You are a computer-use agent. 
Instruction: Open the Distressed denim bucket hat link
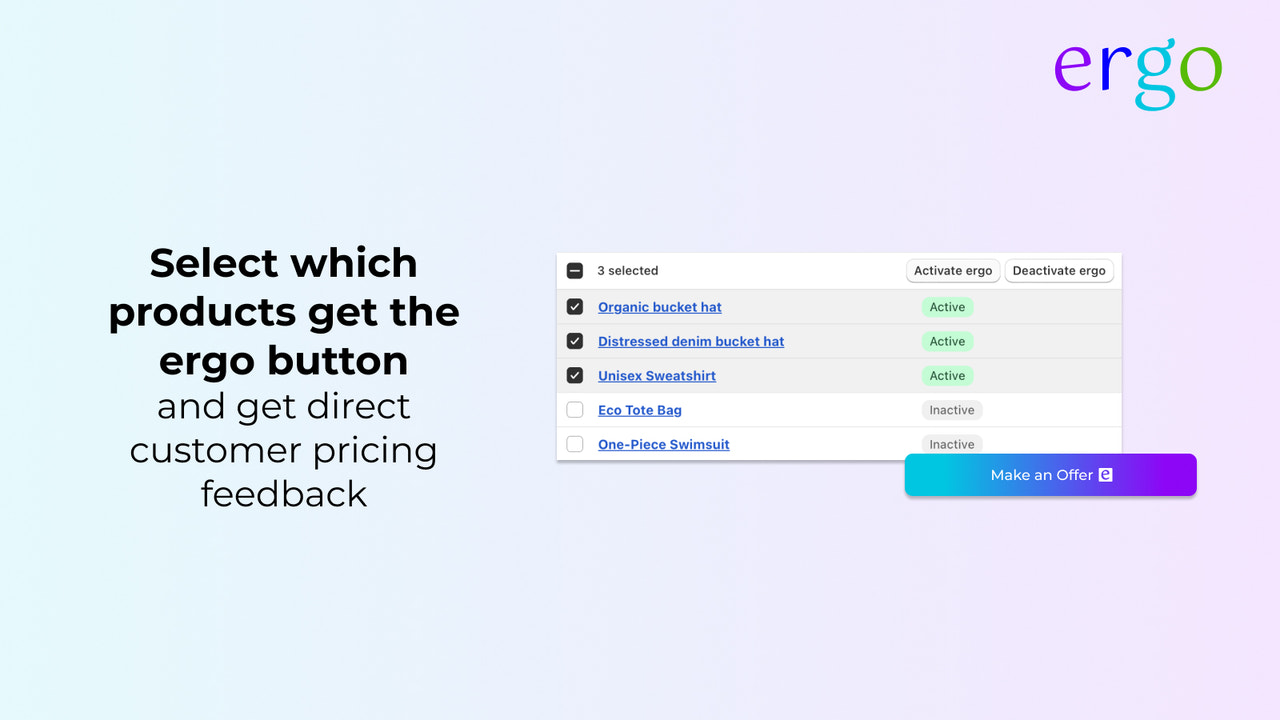[690, 341]
